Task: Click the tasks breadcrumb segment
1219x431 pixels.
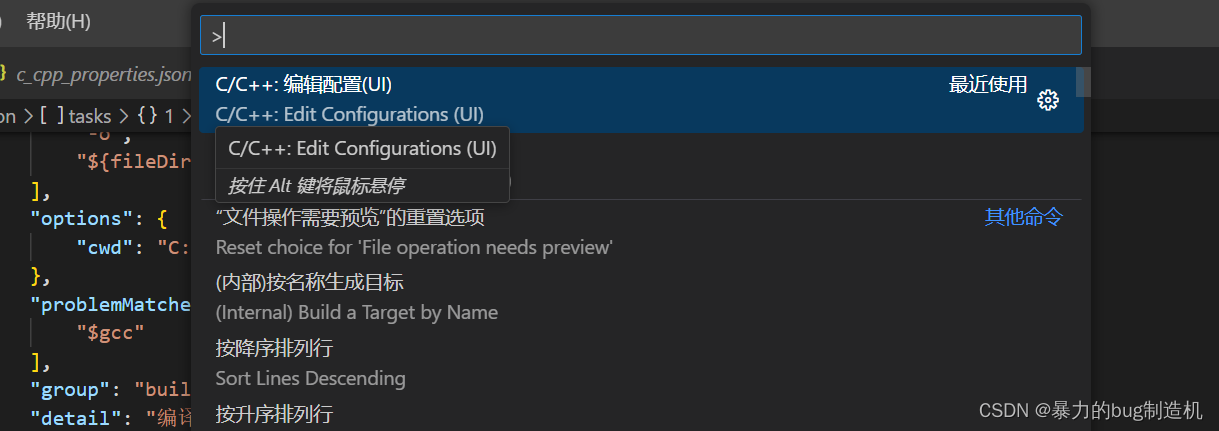Action: coord(89,116)
